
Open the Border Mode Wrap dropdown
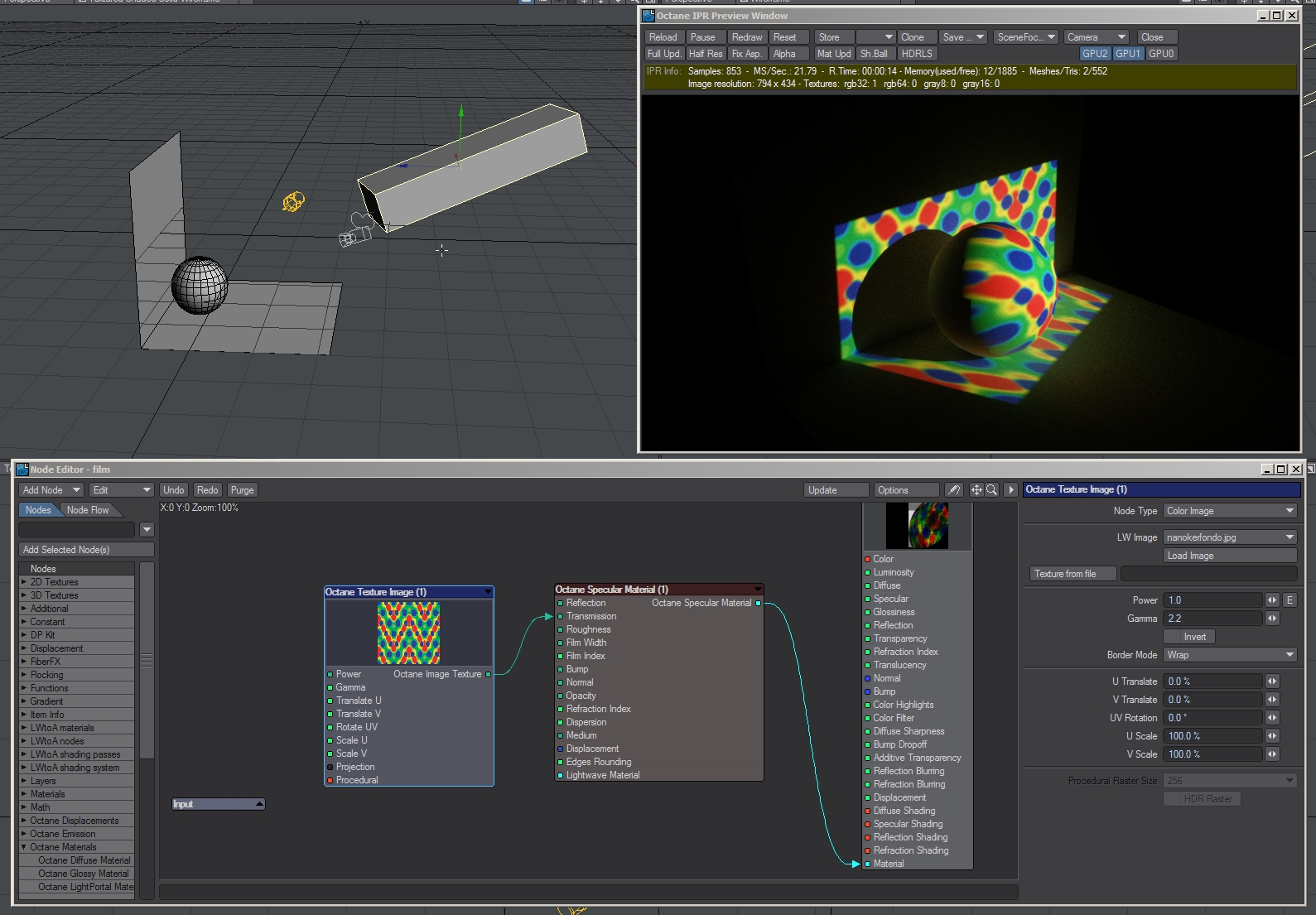[1230, 655]
